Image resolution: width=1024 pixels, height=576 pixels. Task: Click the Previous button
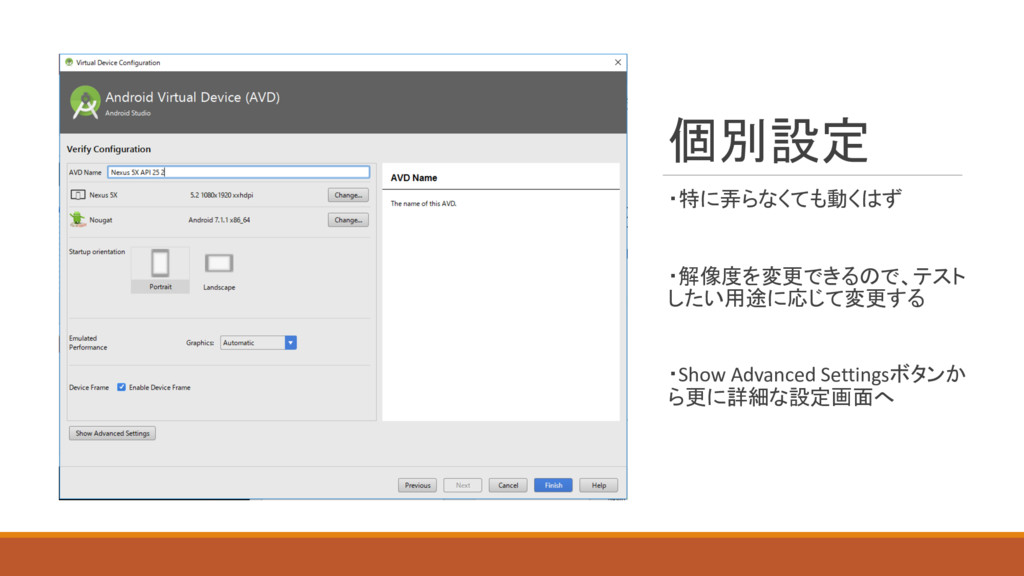pyautogui.click(x=417, y=485)
